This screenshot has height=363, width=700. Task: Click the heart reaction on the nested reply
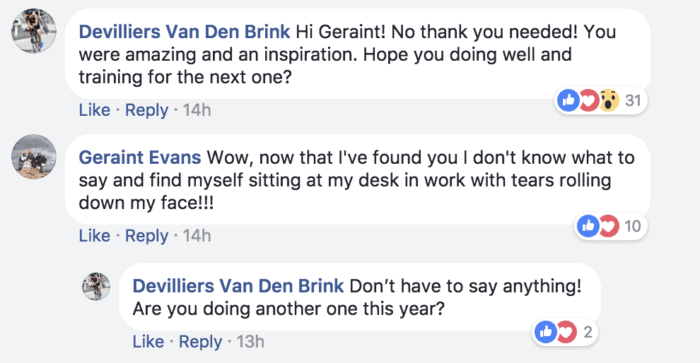click(567, 332)
